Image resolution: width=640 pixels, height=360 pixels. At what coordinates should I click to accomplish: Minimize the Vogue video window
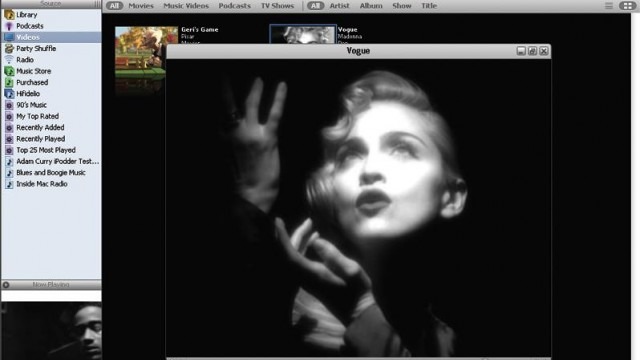tap(521, 51)
